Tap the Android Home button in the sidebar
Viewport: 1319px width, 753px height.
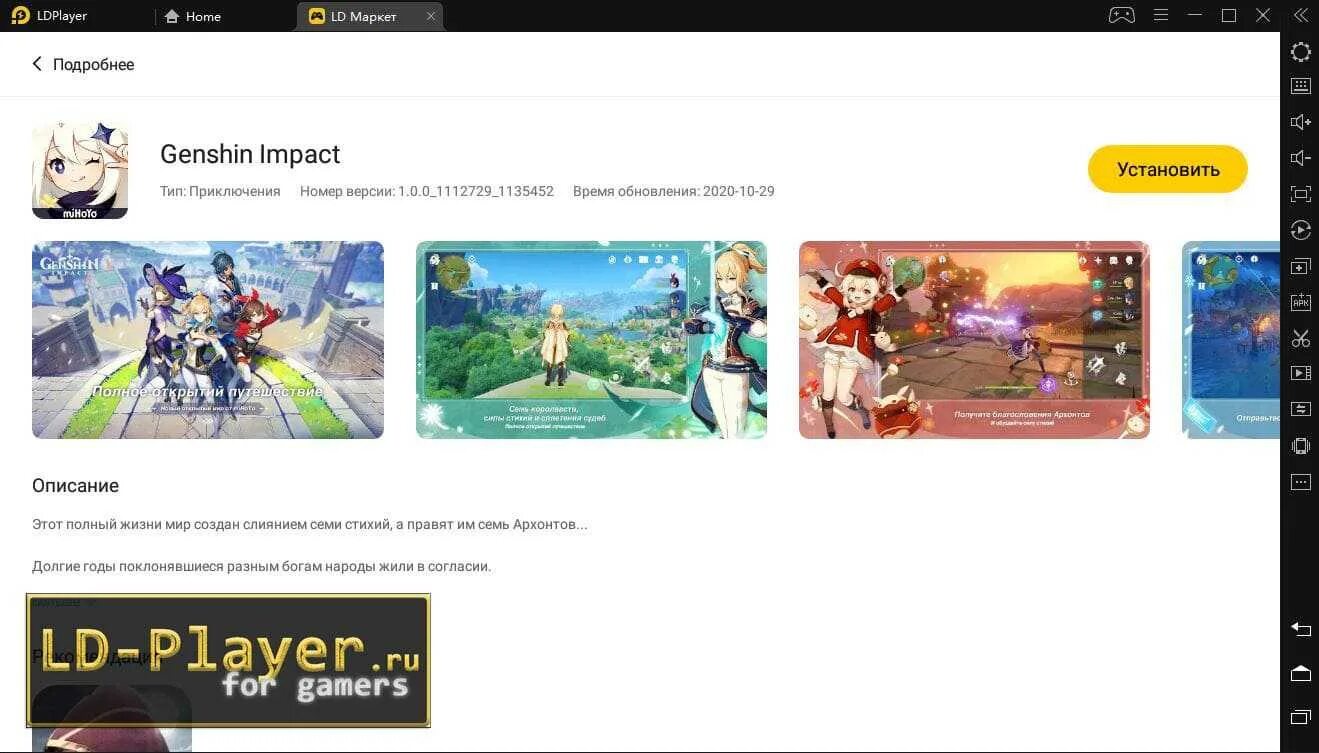tap(1300, 673)
